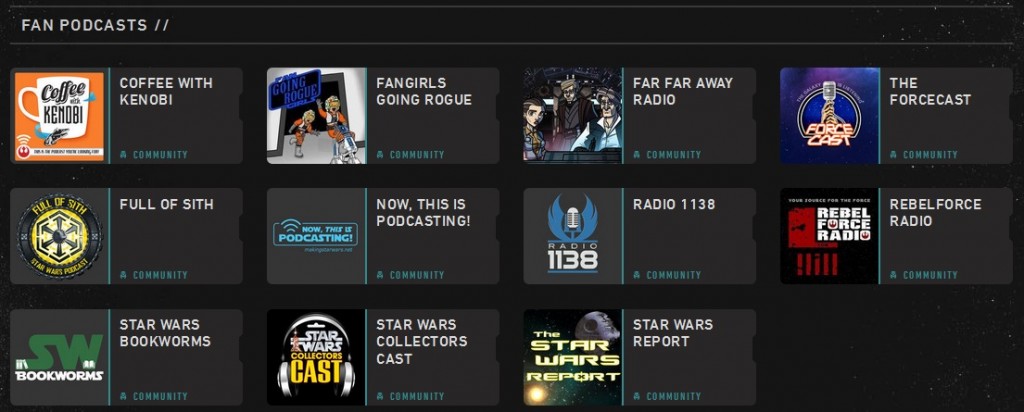Image resolution: width=1024 pixels, height=412 pixels.
Task: Open Full of Sith podcast logo
Action: coord(59,236)
